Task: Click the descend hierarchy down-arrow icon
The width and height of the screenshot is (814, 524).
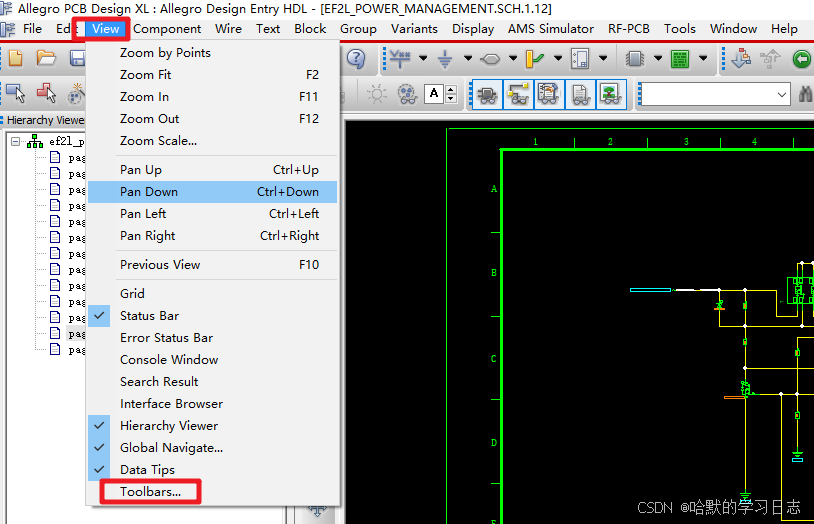Action: pos(741,59)
